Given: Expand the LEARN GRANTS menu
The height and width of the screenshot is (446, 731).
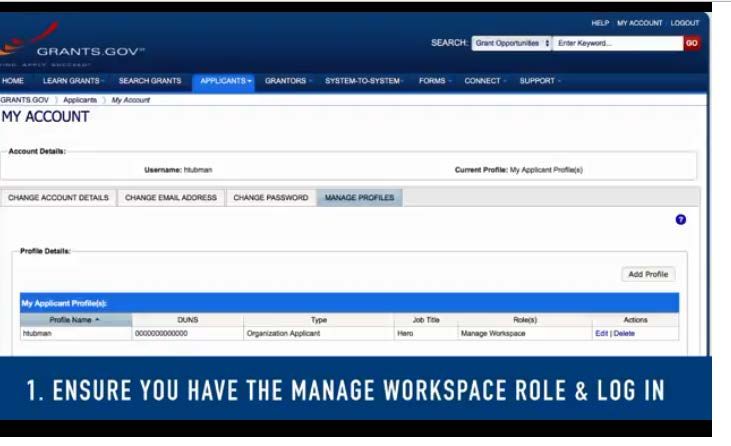Looking at the screenshot, I should [x=73, y=81].
